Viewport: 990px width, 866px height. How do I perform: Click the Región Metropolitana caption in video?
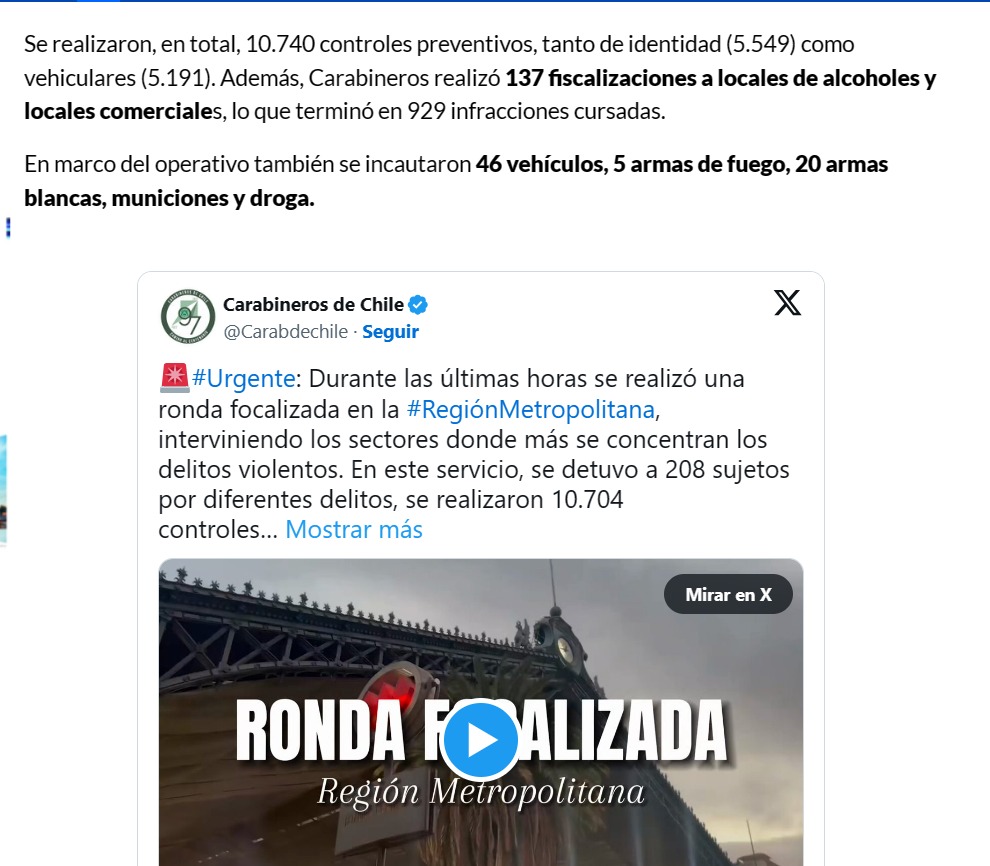click(x=480, y=792)
